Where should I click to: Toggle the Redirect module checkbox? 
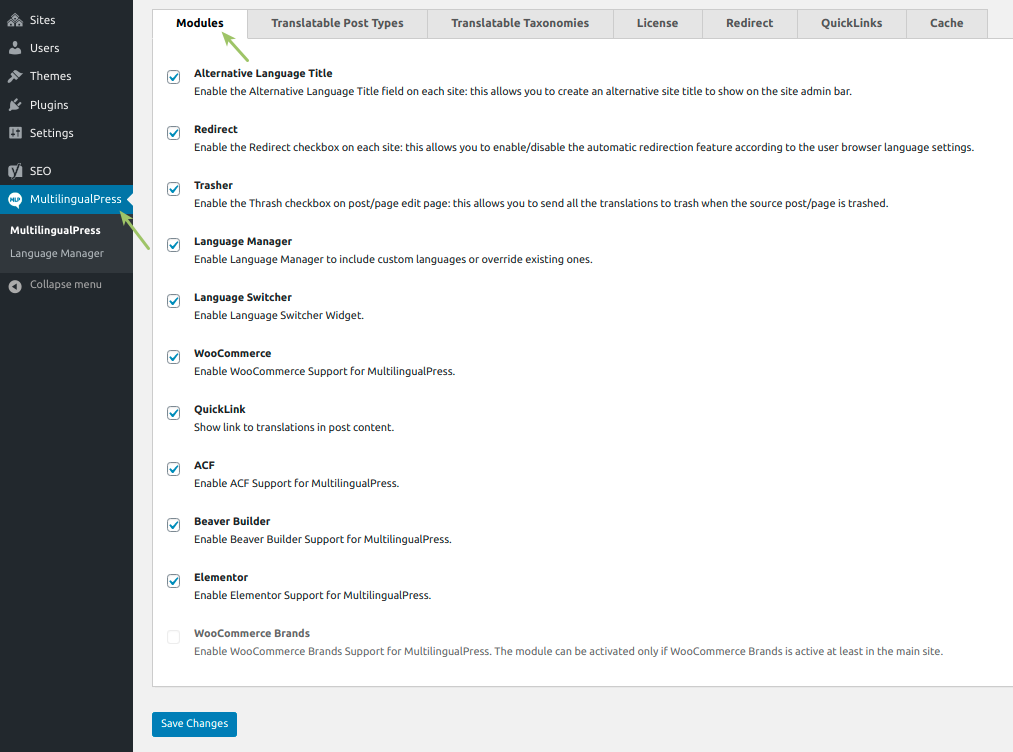coord(174,133)
